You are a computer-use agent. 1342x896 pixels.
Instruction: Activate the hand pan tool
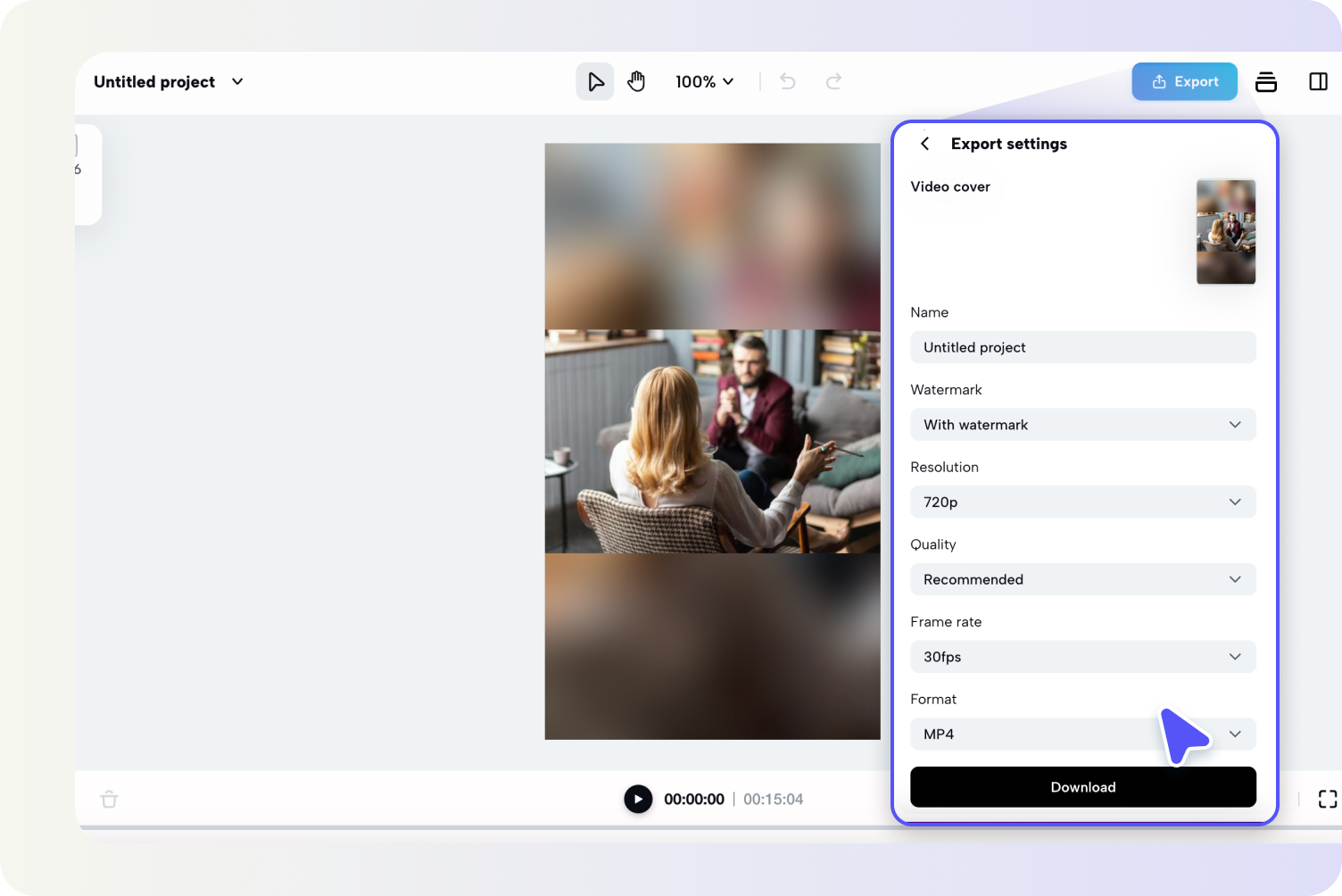click(x=636, y=82)
